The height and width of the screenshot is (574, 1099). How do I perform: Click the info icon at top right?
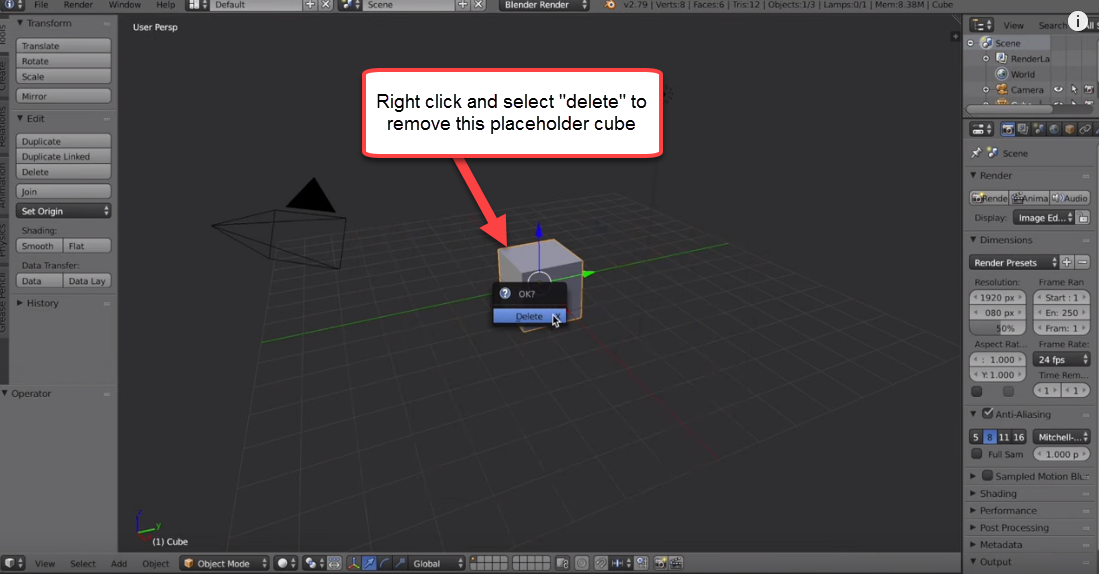(x=1077, y=22)
